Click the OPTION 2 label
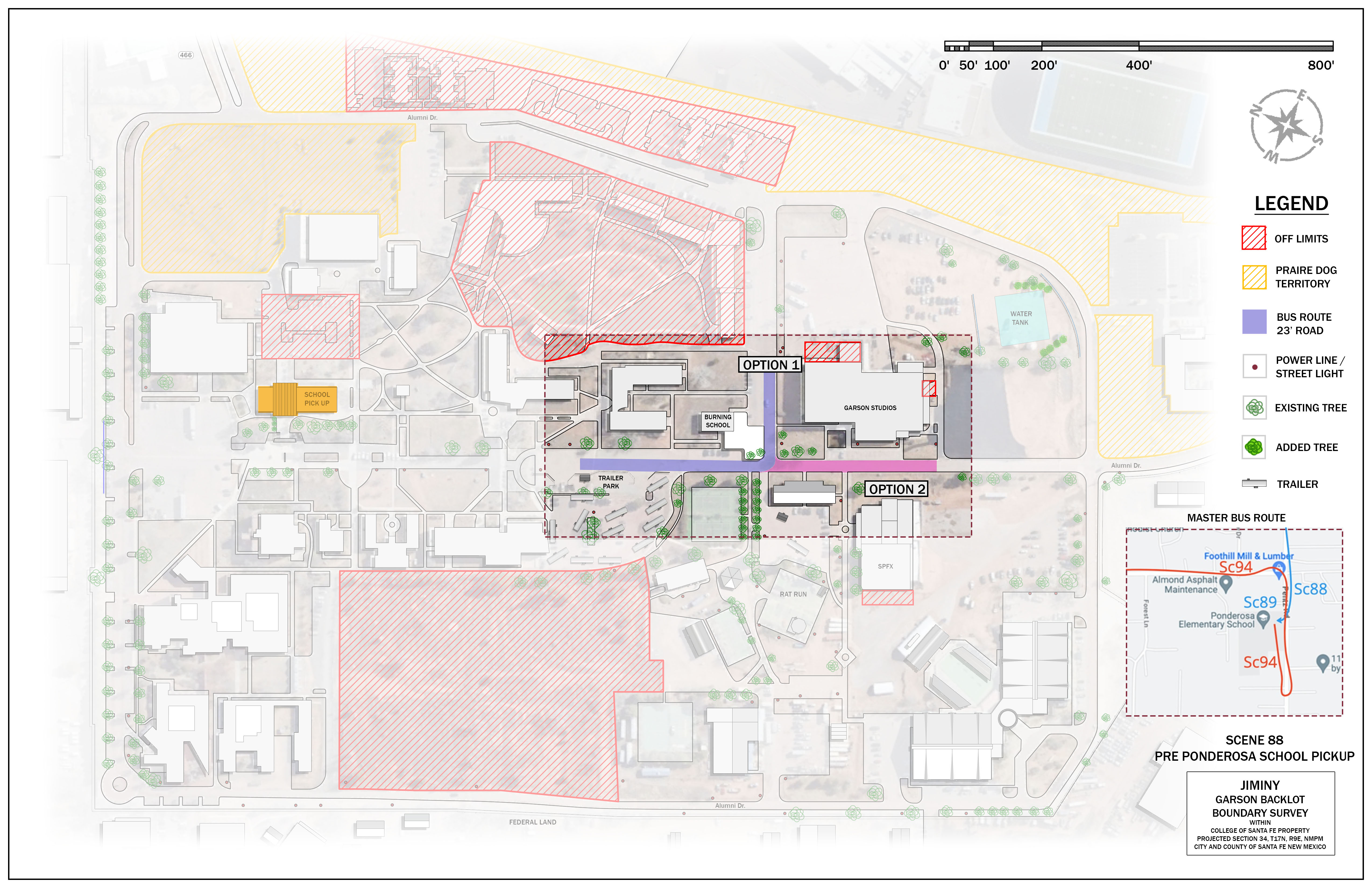1372x888 pixels. (896, 489)
